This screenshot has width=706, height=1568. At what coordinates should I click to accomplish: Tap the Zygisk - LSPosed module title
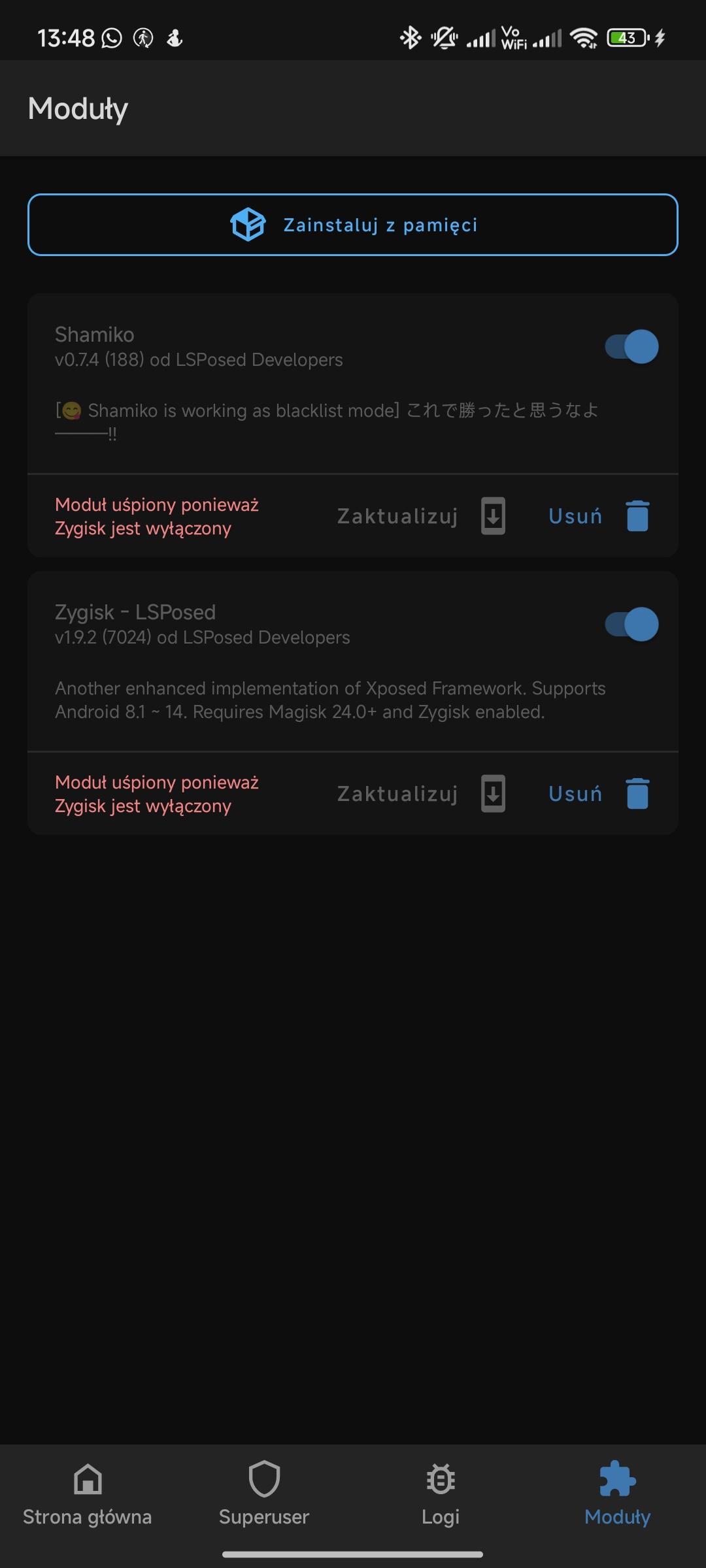pos(135,612)
